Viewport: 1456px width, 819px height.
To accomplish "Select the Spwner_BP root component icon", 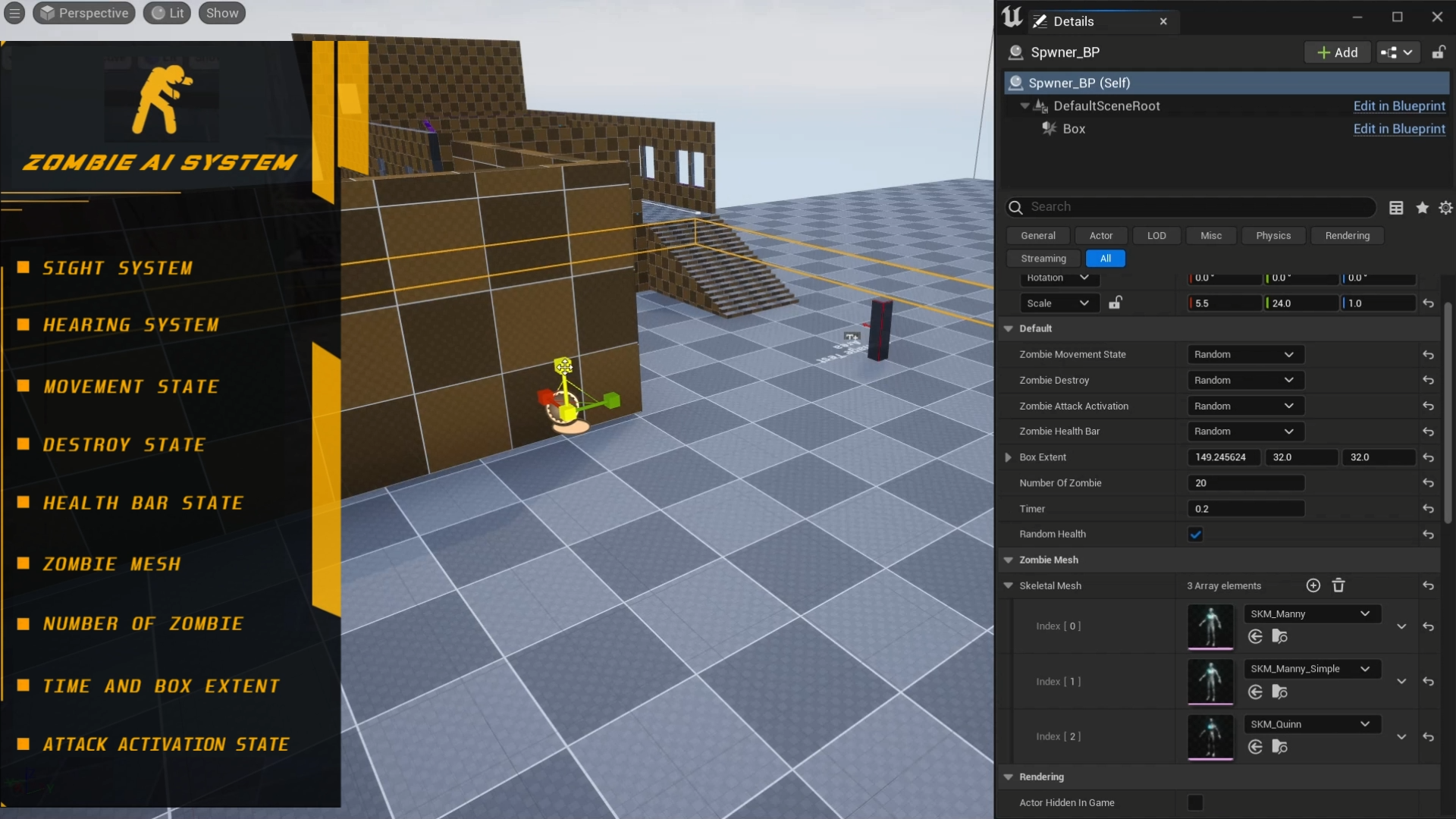I will tap(1016, 83).
